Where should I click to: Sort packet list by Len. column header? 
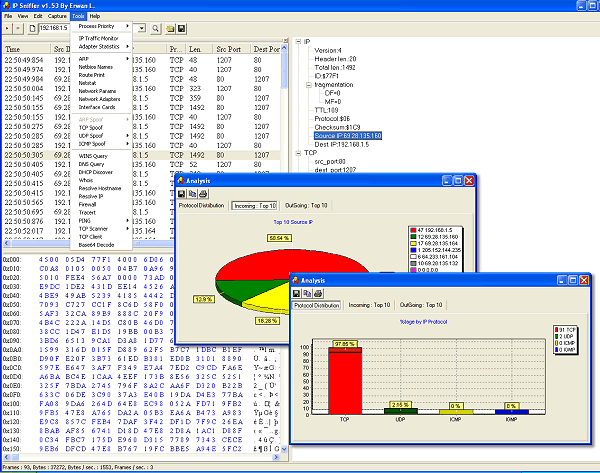click(199, 49)
